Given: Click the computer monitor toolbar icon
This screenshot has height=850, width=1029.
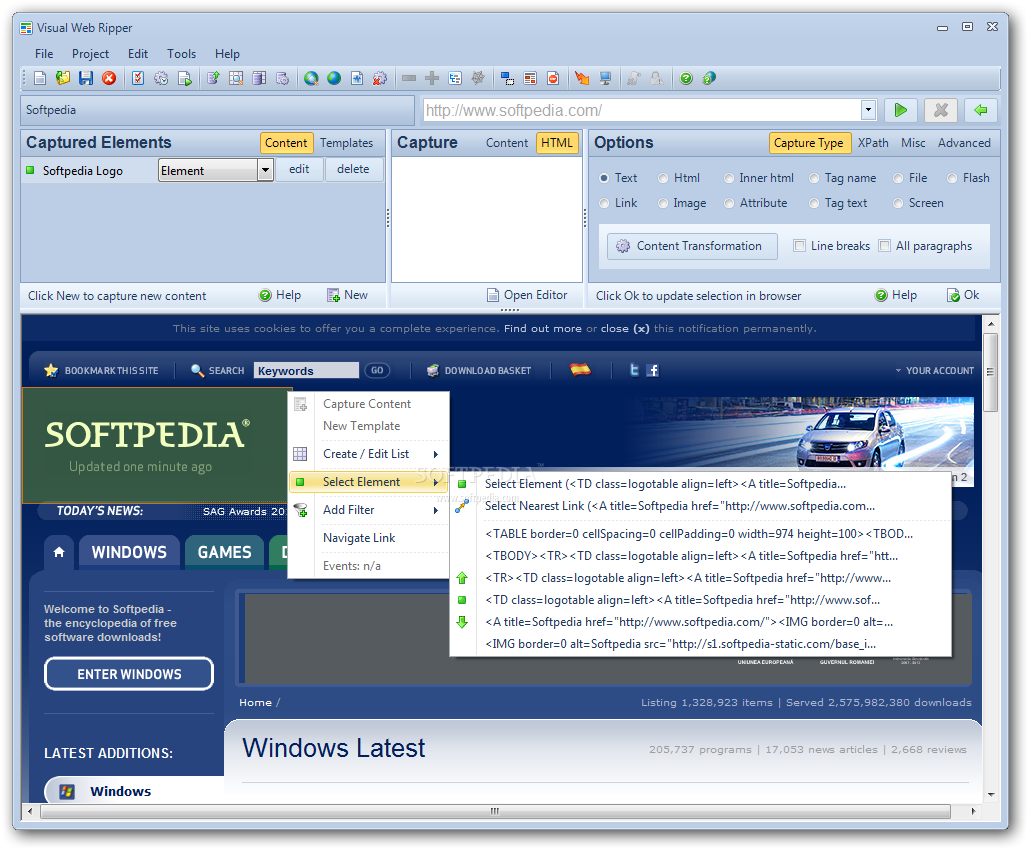Looking at the screenshot, I should coord(605,78).
